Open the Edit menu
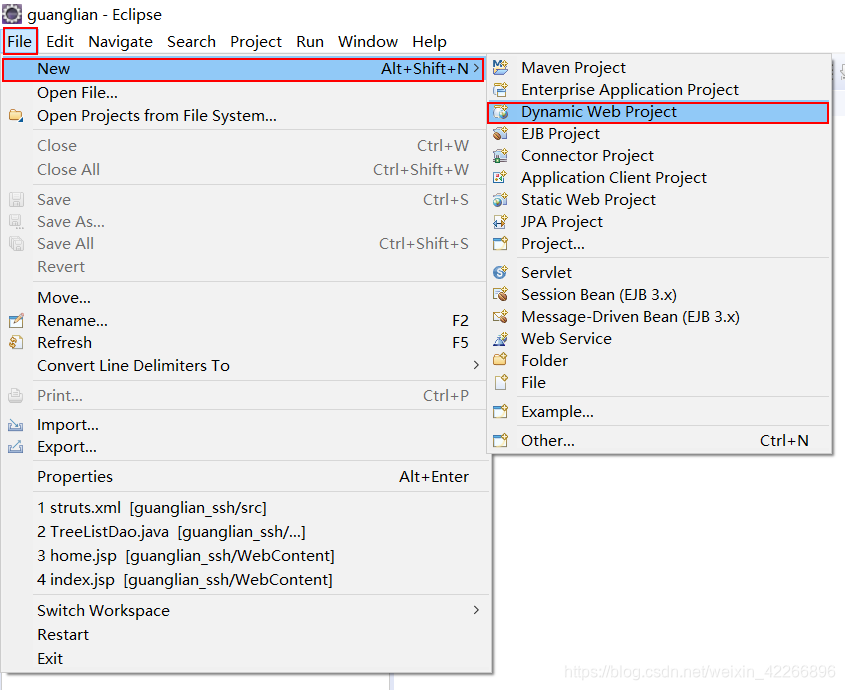 point(60,42)
